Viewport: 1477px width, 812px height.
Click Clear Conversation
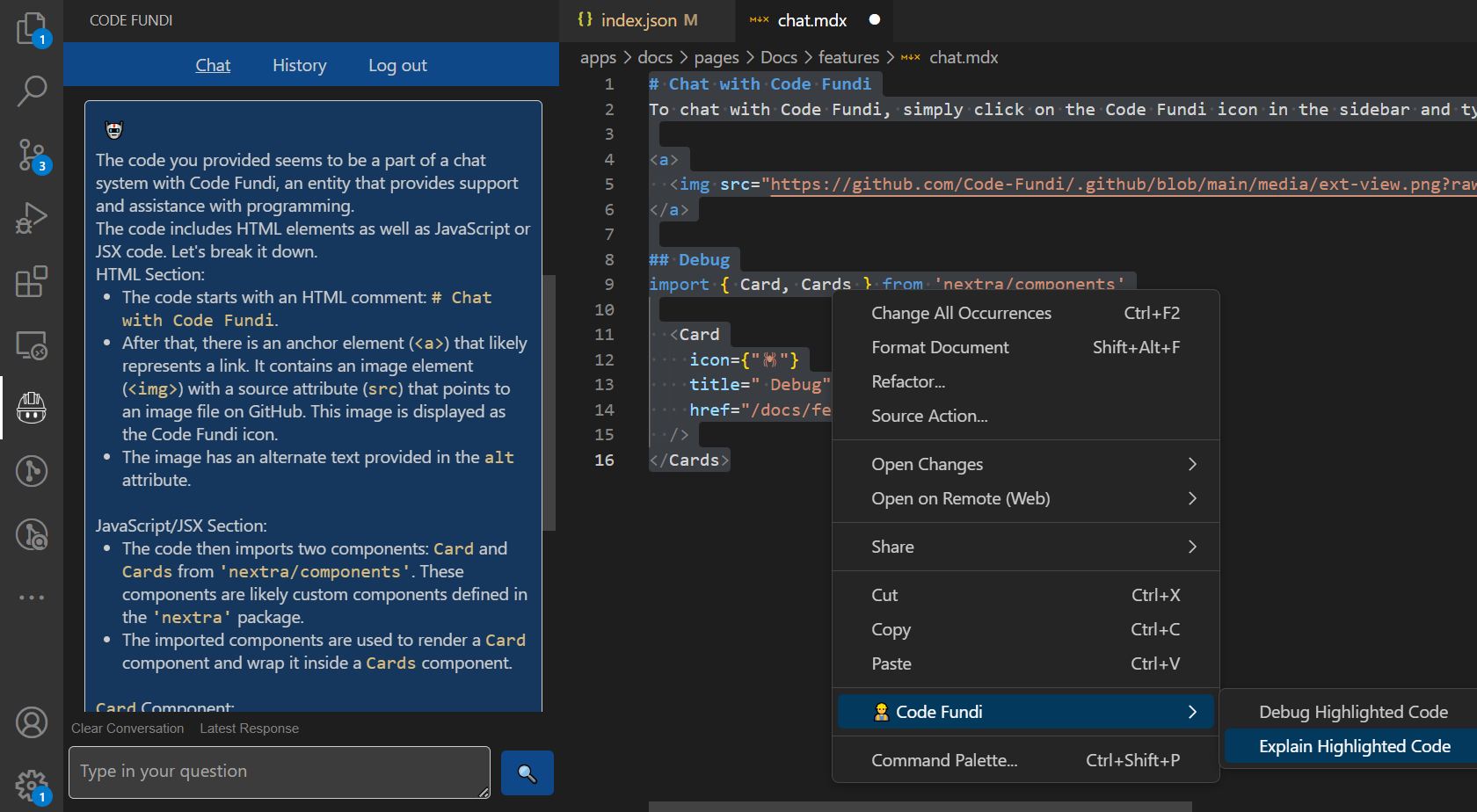pos(127,729)
